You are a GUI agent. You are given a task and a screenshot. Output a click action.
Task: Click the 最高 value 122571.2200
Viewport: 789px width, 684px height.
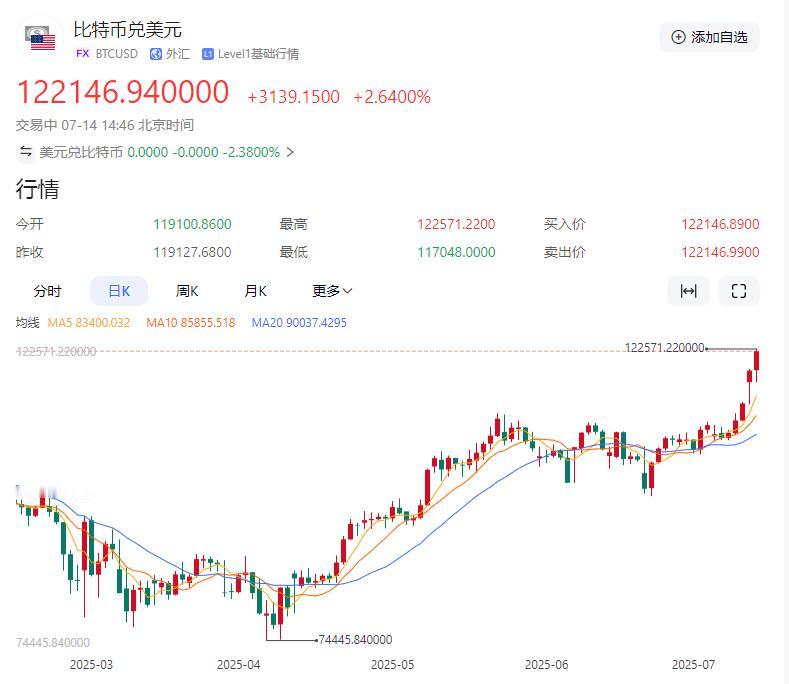click(x=456, y=224)
